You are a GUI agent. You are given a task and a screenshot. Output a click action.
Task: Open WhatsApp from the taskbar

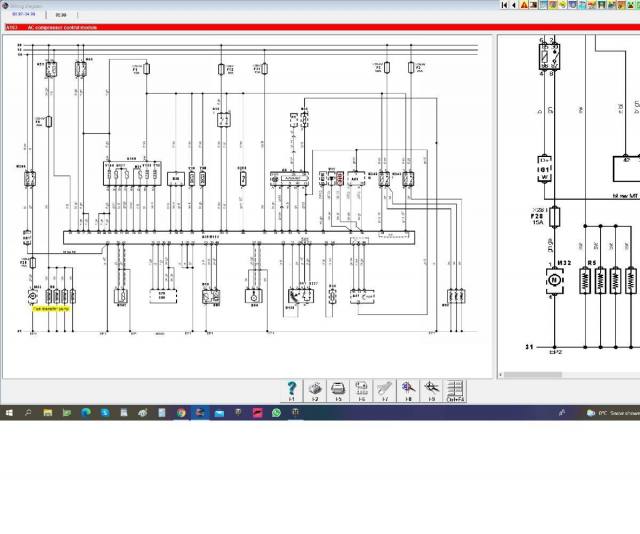coord(277,412)
